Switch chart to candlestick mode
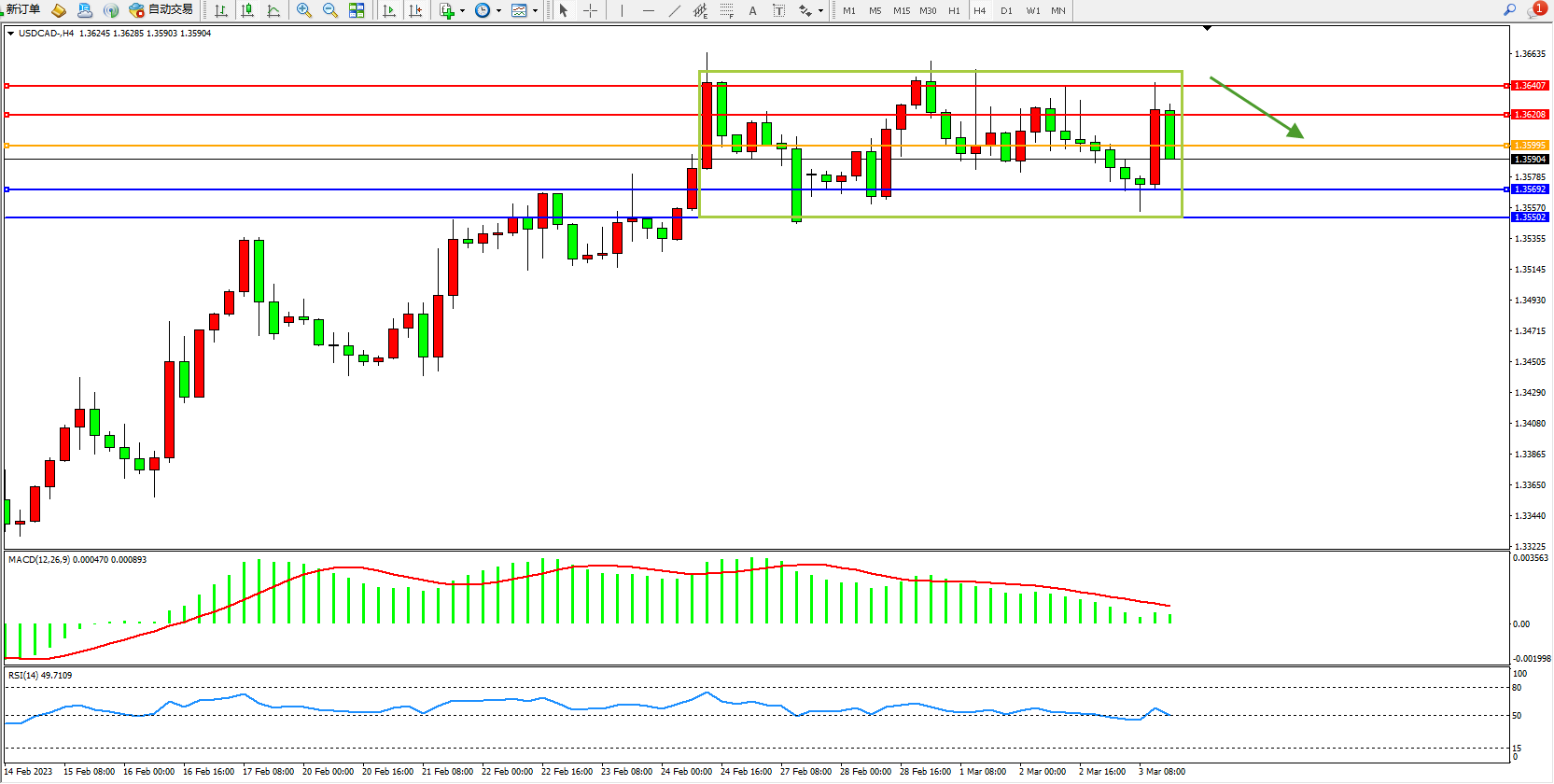Image resolution: width=1554 pixels, height=784 pixels. tap(247, 10)
